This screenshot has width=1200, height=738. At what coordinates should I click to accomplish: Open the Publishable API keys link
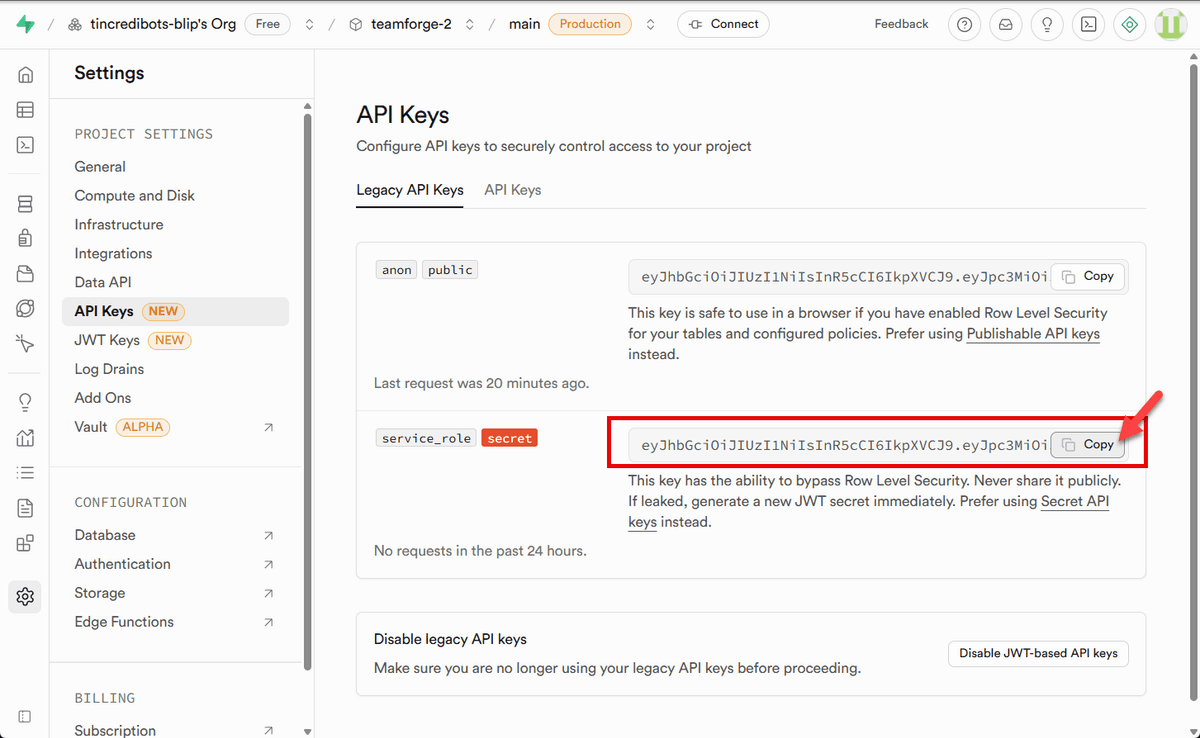[1033, 333]
